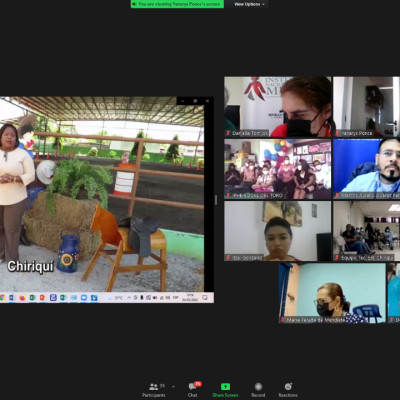Expand system tray hidden icons chevron
The width and height of the screenshot is (400, 400).
(x=129, y=298)
